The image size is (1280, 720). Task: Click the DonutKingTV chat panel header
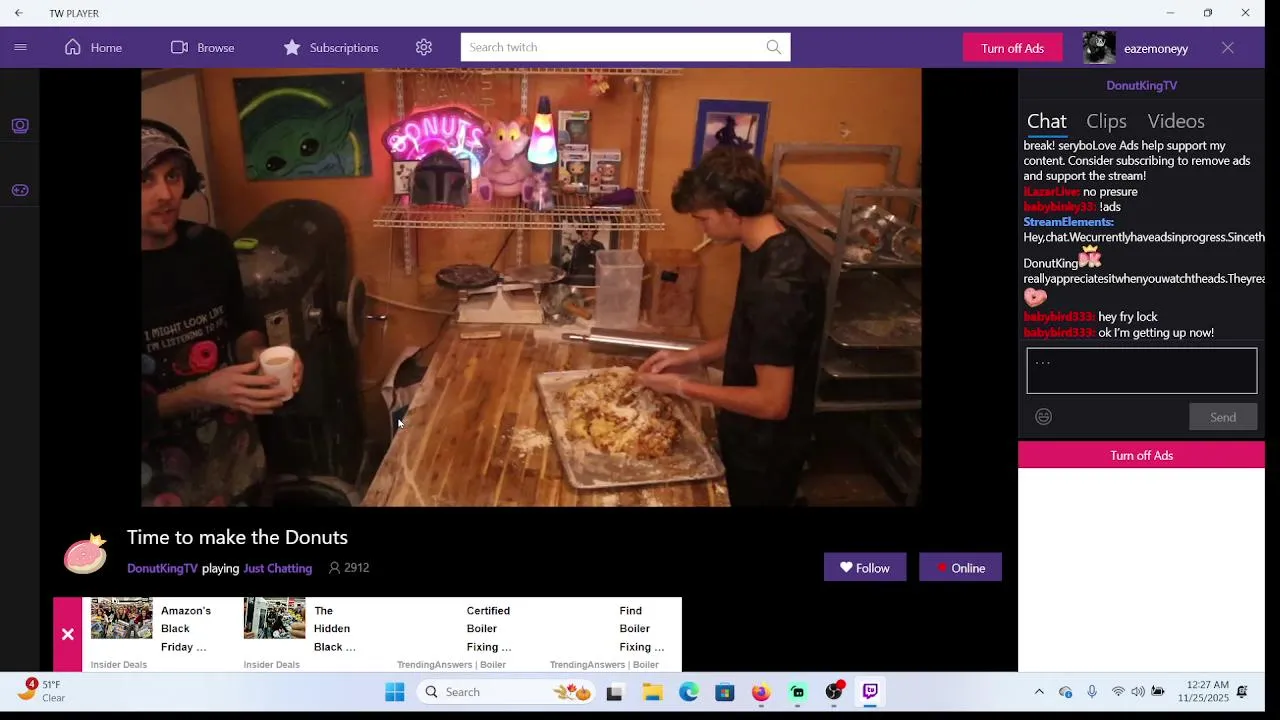1141,85
